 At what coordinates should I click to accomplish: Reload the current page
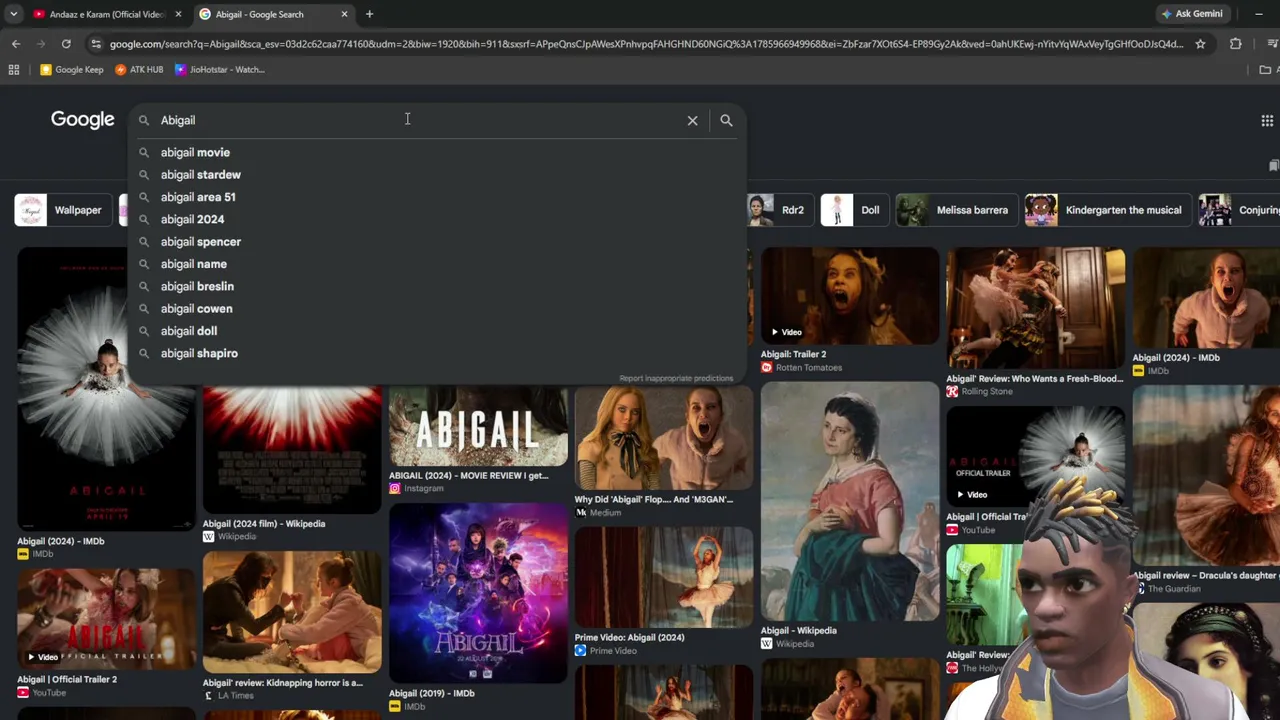pyautogui.click(x=66, y=44)
